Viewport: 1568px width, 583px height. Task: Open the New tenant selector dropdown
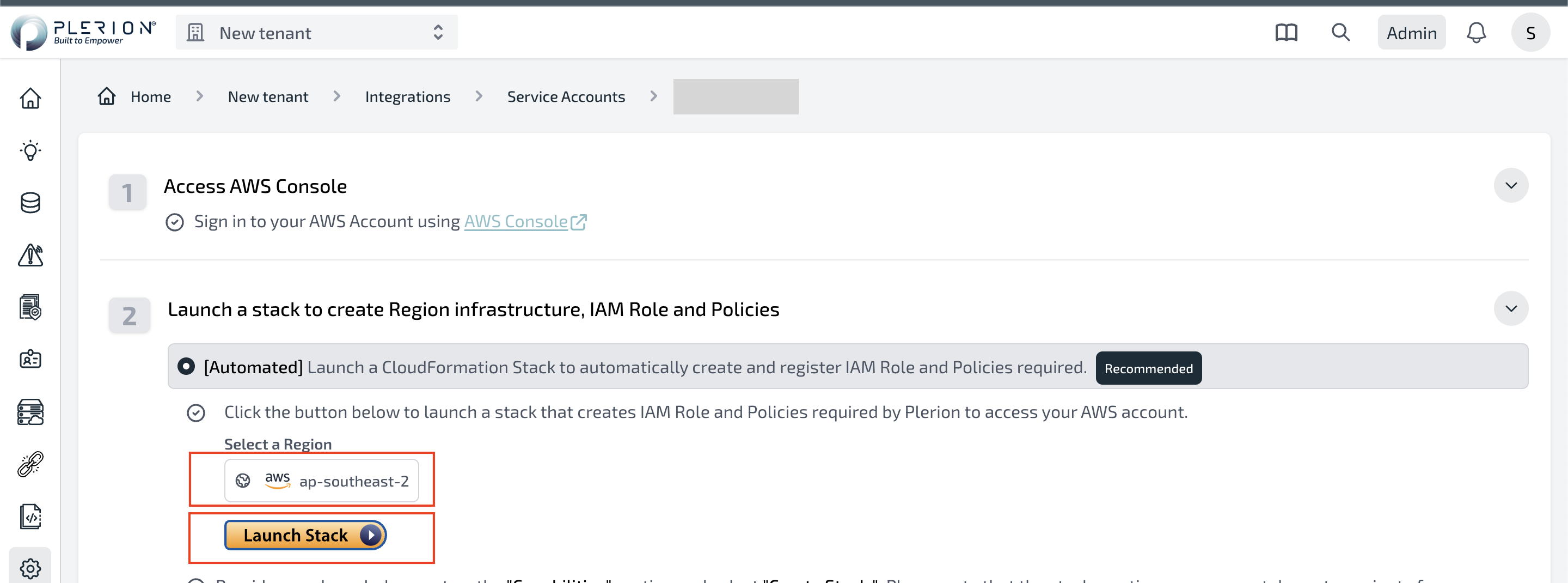click(x=316, y=33)
